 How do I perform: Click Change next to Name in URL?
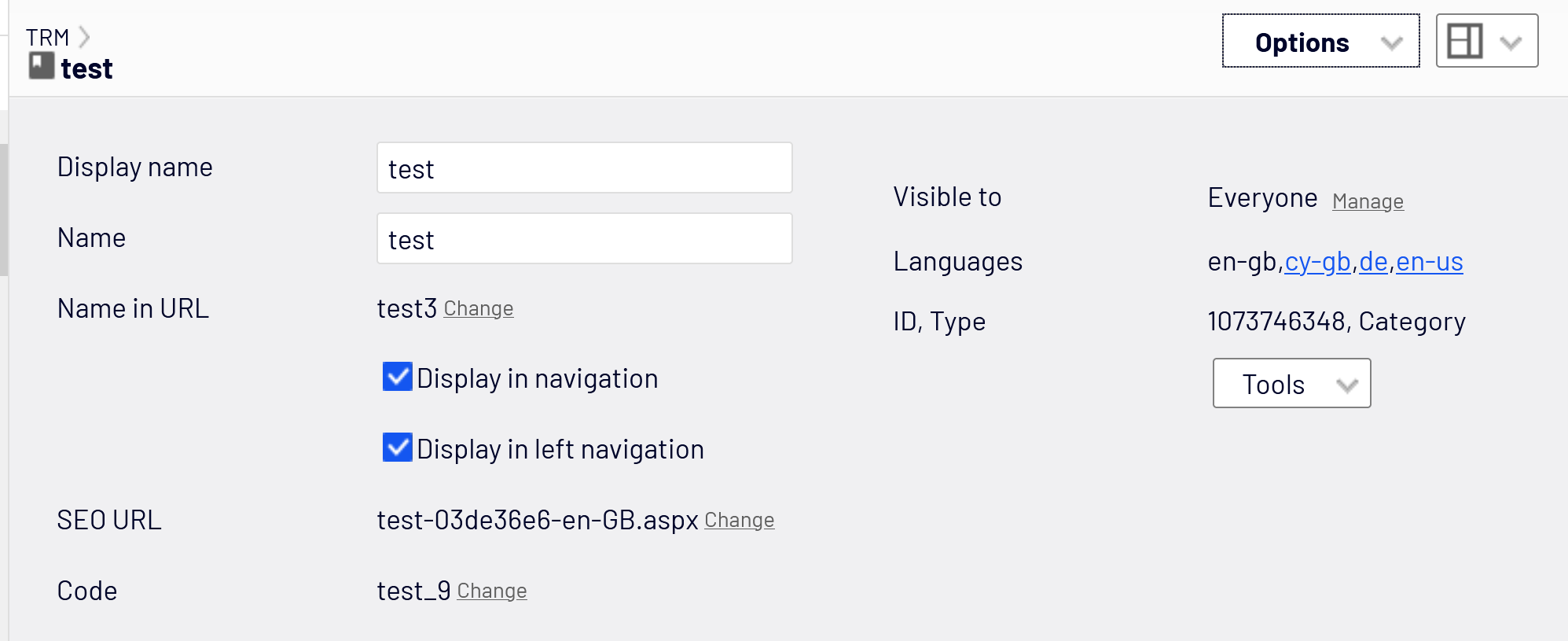pos(478,309)
